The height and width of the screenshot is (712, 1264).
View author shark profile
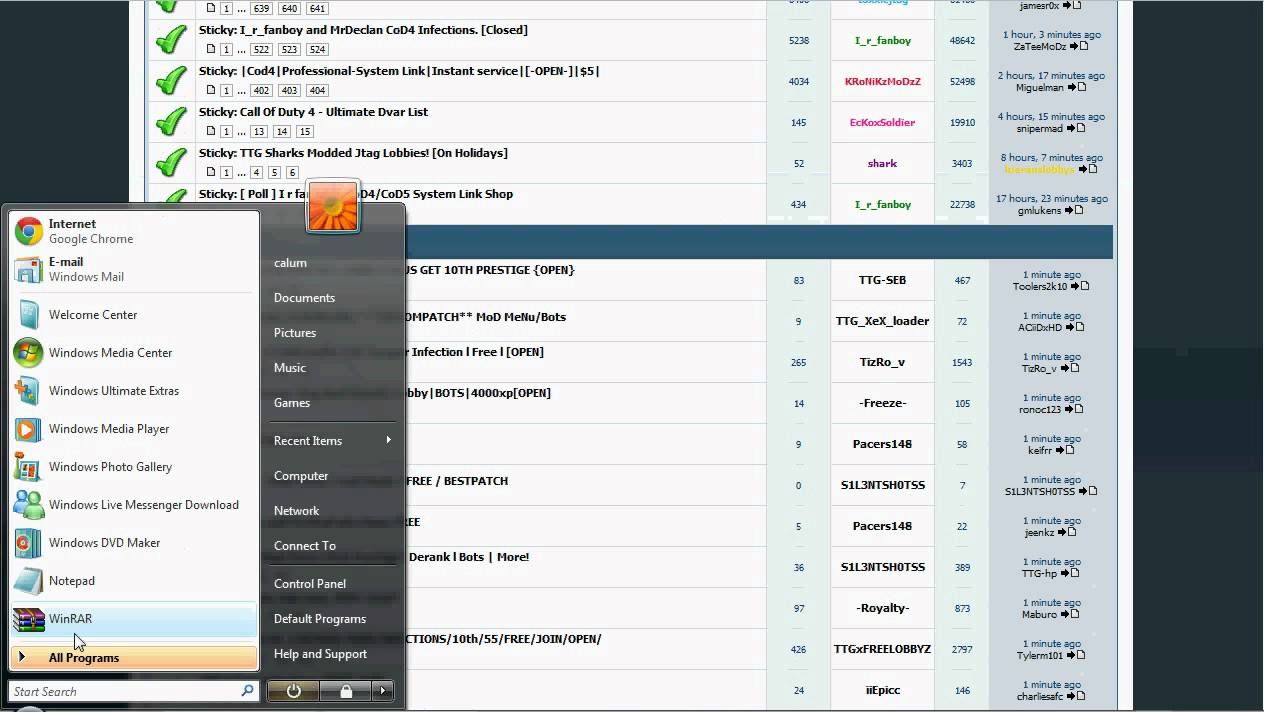coord(883,164)
